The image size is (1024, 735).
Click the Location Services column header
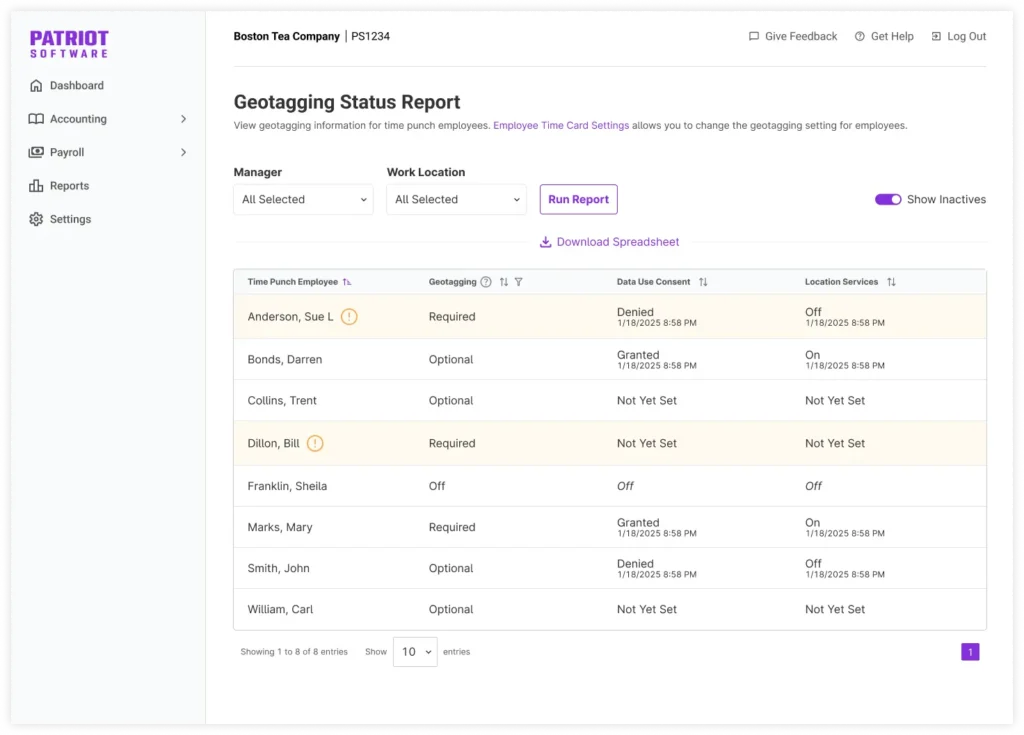pyautogui.click(x=841, y=282)
